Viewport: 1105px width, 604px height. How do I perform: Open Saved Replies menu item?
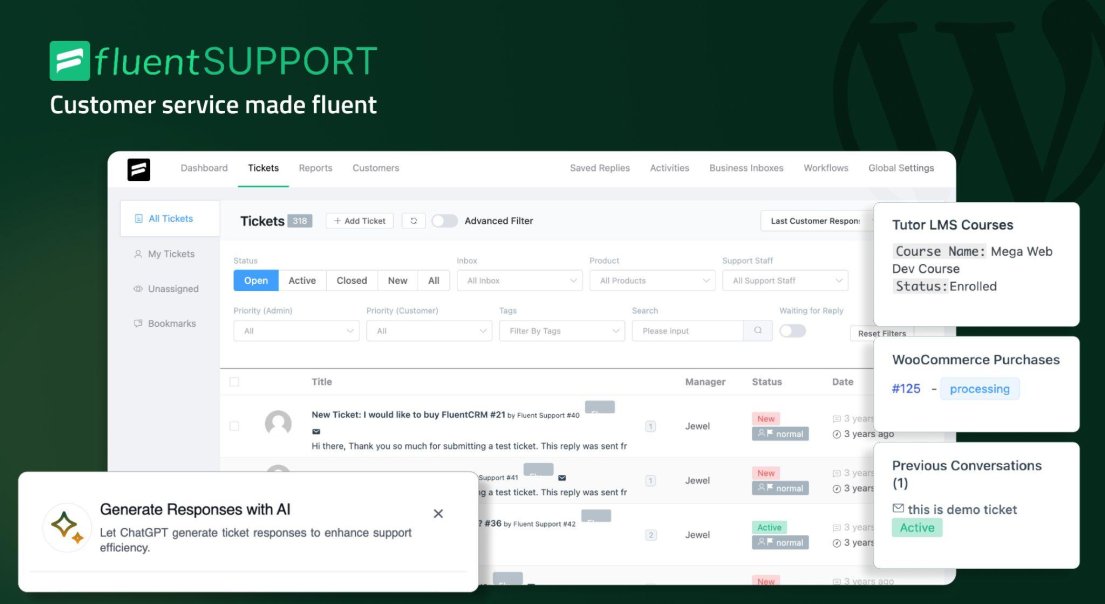(600, 168)
